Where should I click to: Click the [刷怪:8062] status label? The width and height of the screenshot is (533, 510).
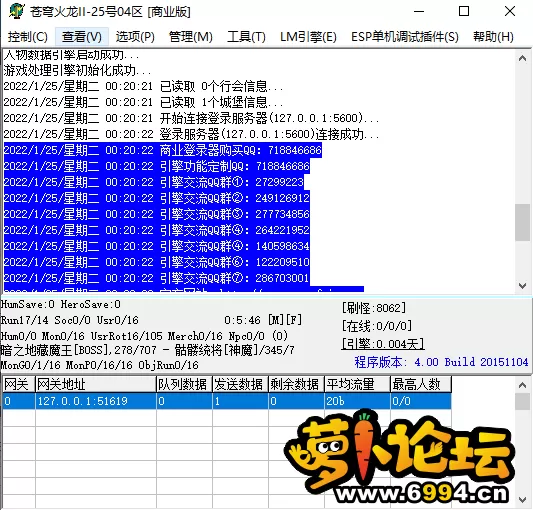pos(374,308)
